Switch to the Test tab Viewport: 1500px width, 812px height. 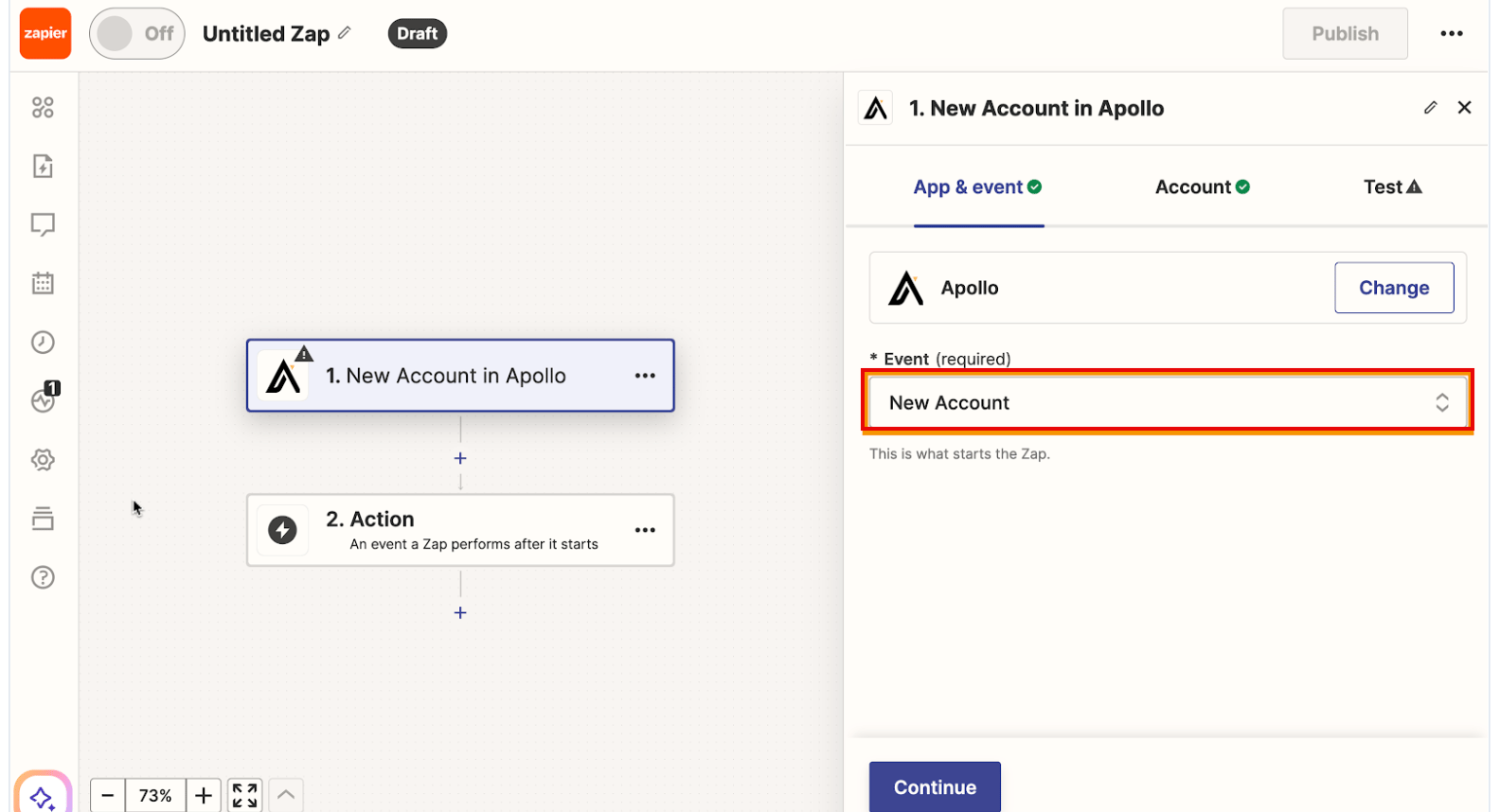coord(1393,187)
